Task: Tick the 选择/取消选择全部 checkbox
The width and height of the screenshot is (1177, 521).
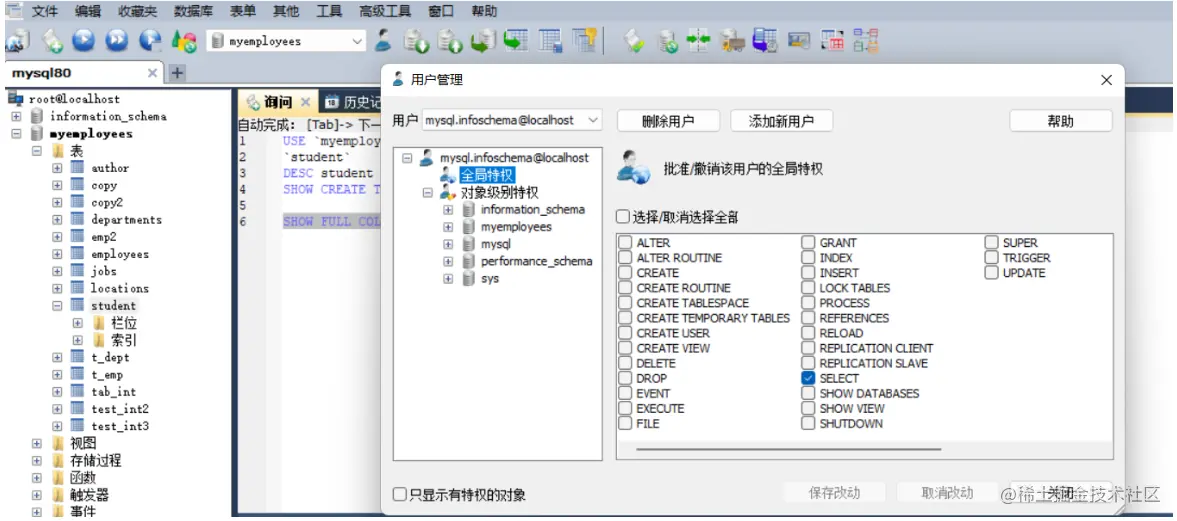Action: (623, 217)
